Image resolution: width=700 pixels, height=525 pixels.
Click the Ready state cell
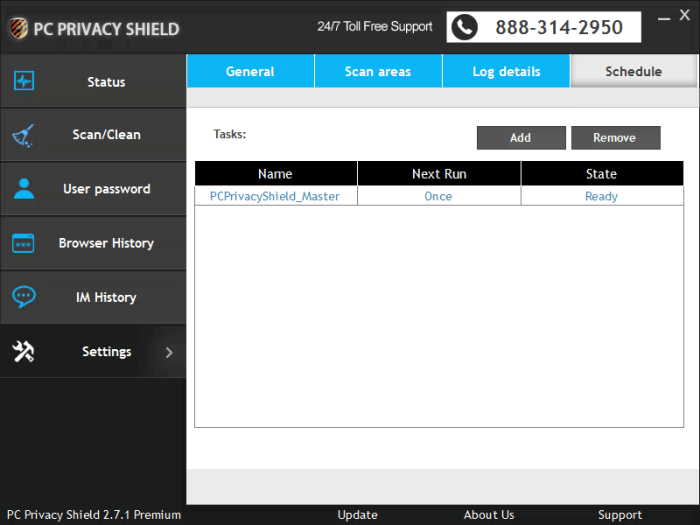pyautogui.click(x=602, y=196)
